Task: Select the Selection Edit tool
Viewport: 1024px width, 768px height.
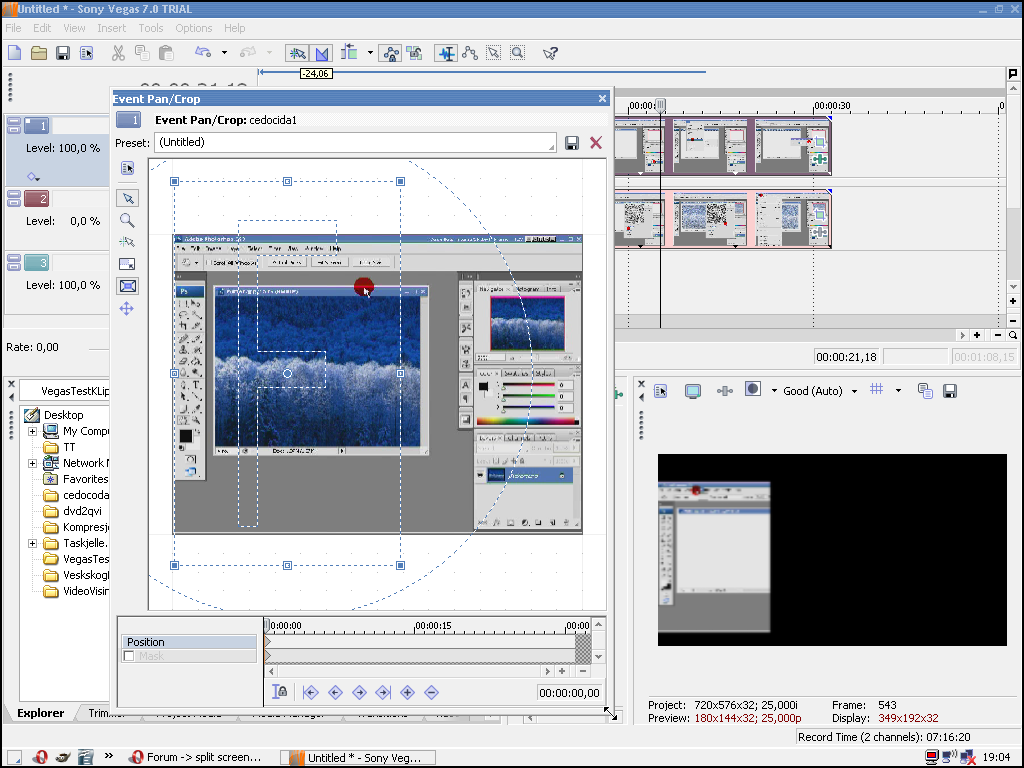Action: 494,53
